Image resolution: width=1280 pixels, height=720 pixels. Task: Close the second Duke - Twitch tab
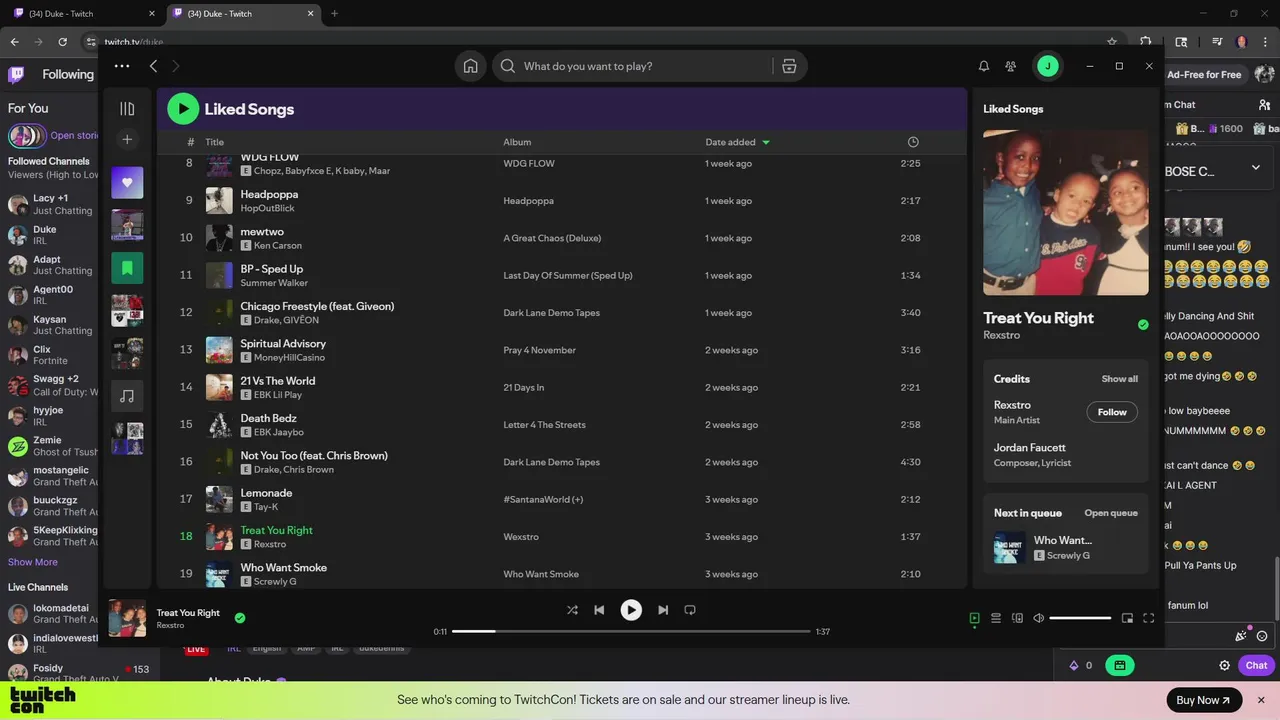(311, 14)
